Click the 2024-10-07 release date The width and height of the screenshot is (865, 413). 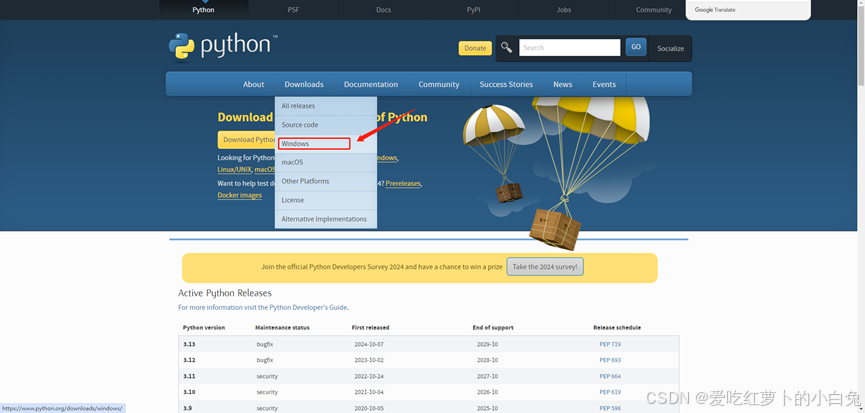tap(369, 344)
